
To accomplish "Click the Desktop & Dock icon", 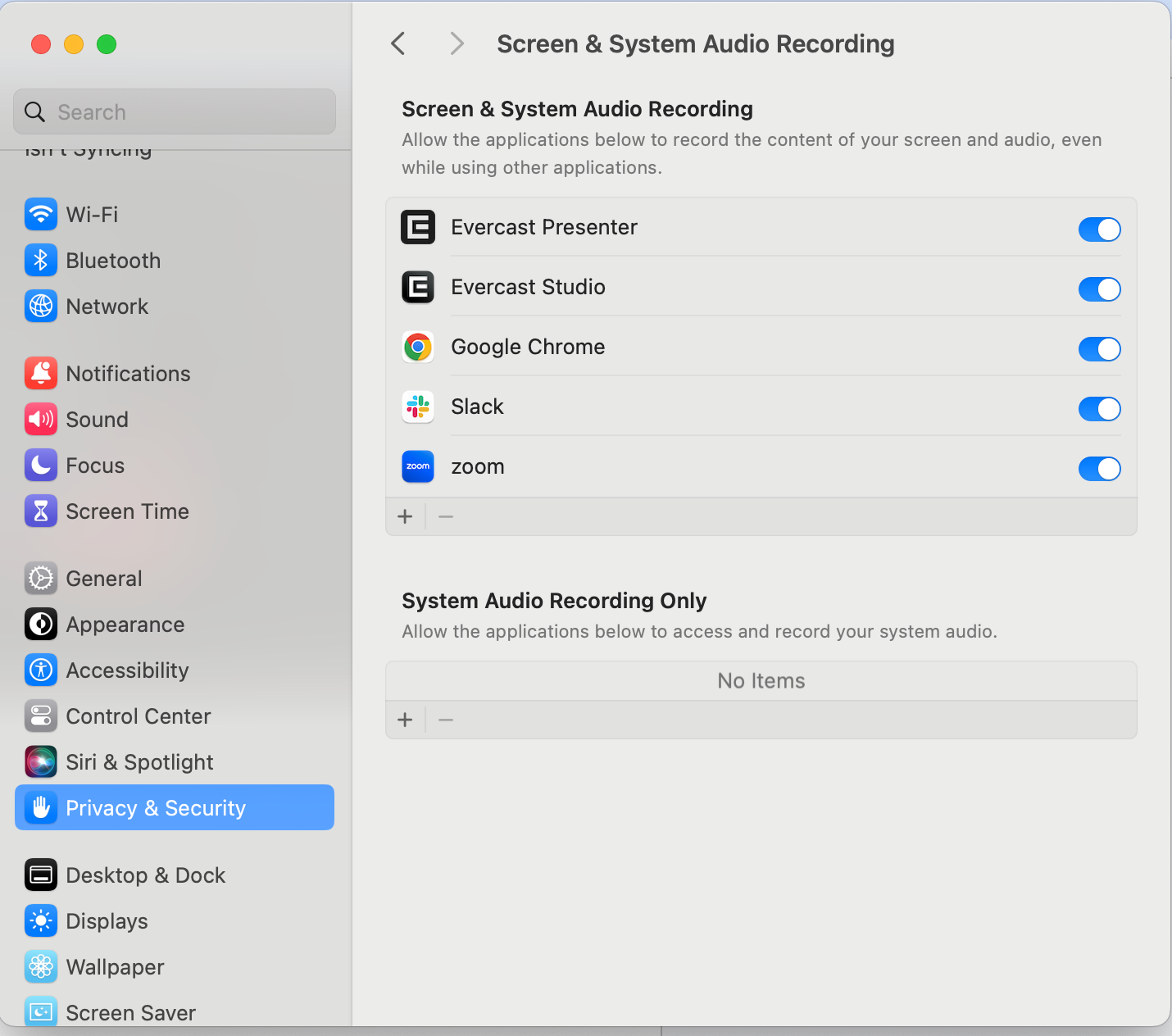I will click(41, 875).
